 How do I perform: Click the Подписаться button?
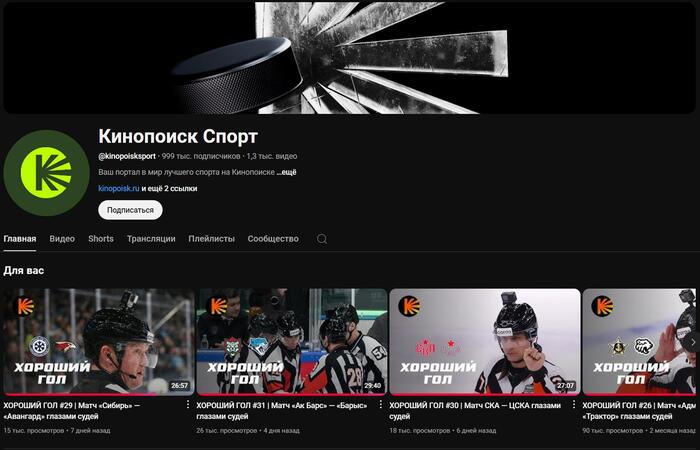[130, 210]
